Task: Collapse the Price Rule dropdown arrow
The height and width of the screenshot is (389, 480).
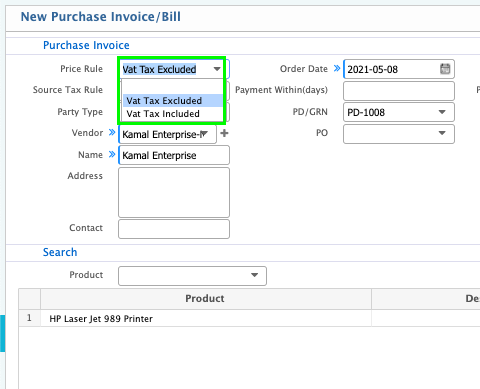Action: (x=217, y=69)
